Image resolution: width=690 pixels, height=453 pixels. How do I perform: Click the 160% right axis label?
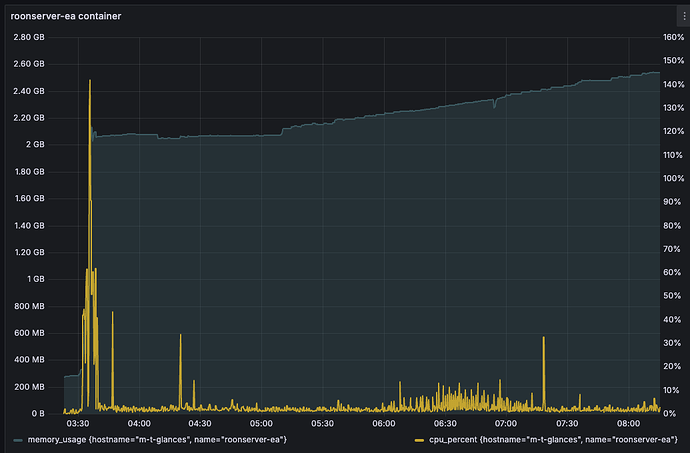(x=674, y=37)
